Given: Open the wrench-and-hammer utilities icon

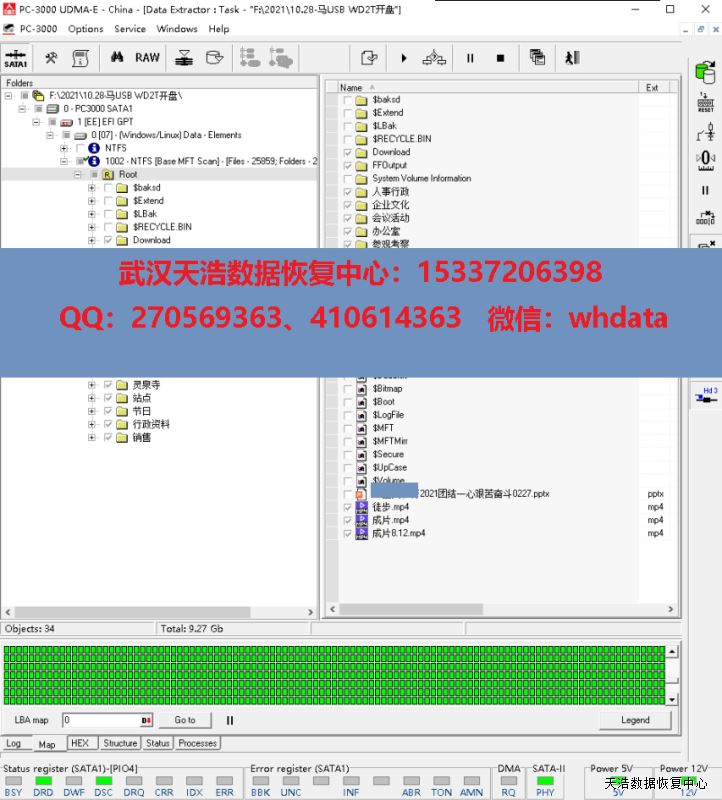Looking at the screenshot, I should pos(51,58).
